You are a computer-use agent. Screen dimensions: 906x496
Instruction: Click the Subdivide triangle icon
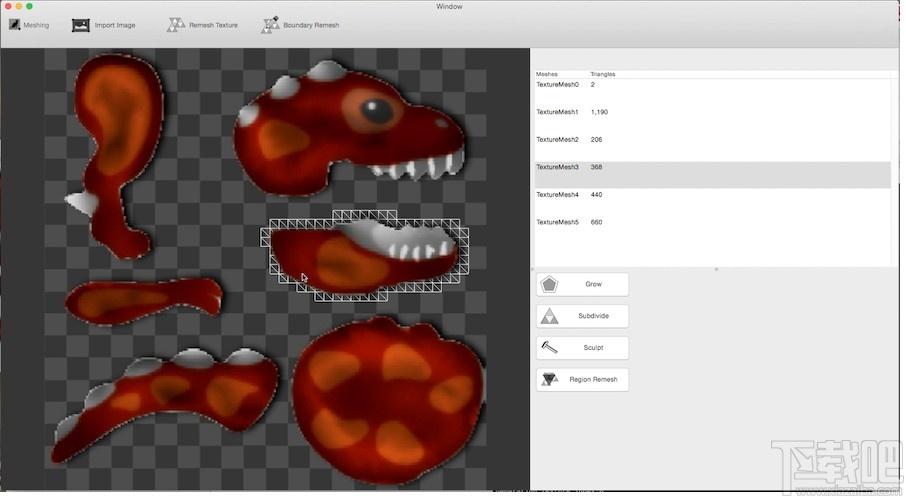(x=549, y=316)
